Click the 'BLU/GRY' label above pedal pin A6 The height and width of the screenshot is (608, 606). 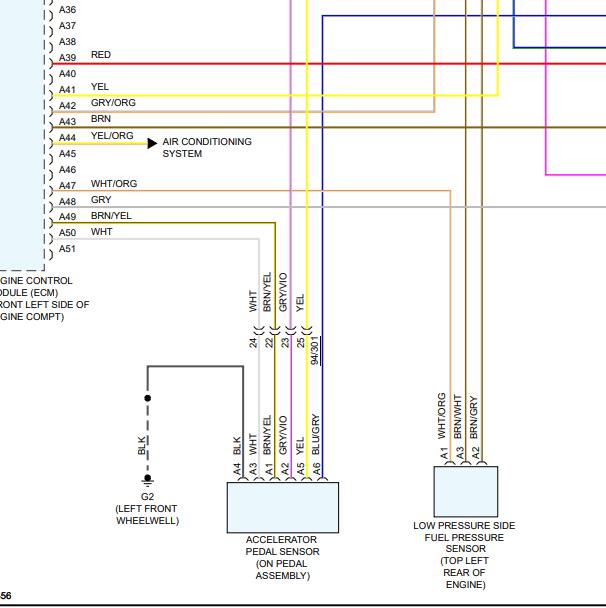316,435
